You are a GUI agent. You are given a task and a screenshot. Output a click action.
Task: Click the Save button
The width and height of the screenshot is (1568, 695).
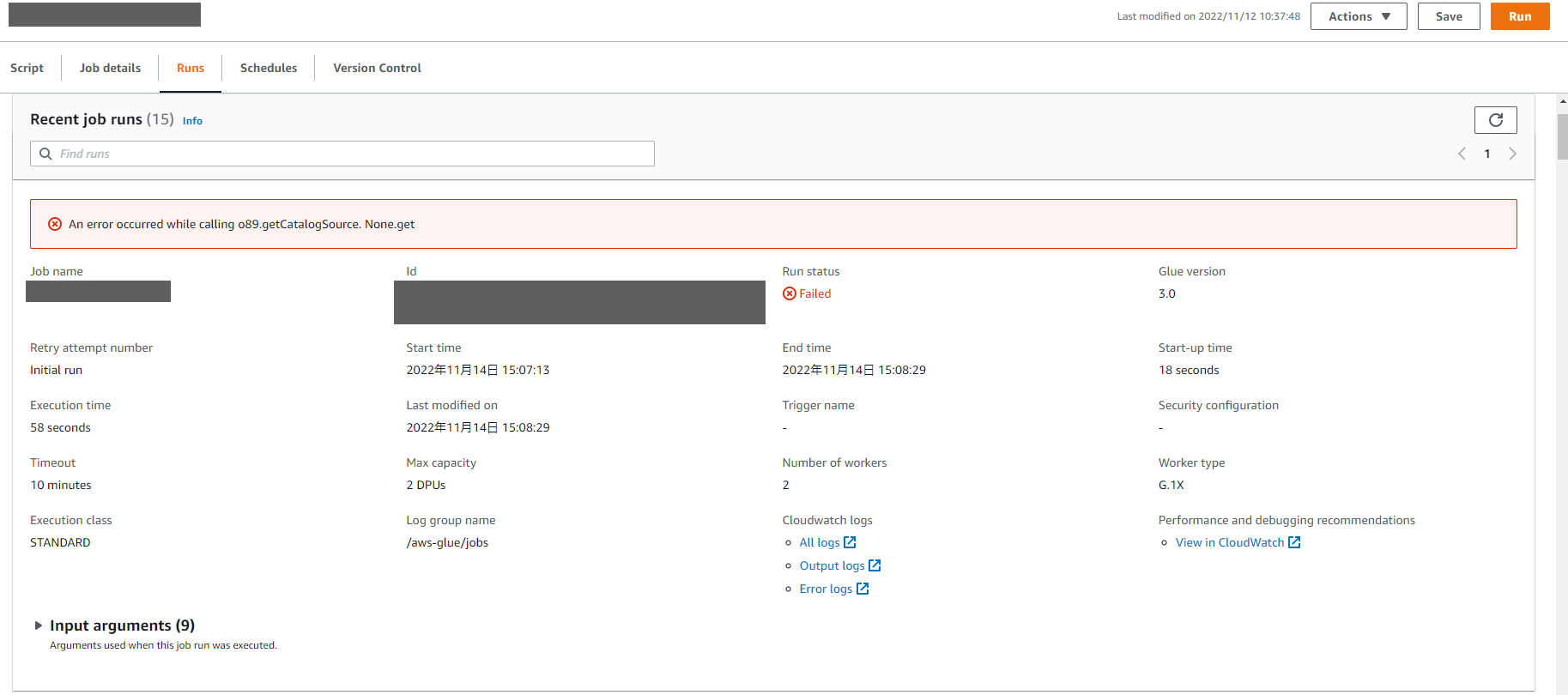coord(1448,16)
